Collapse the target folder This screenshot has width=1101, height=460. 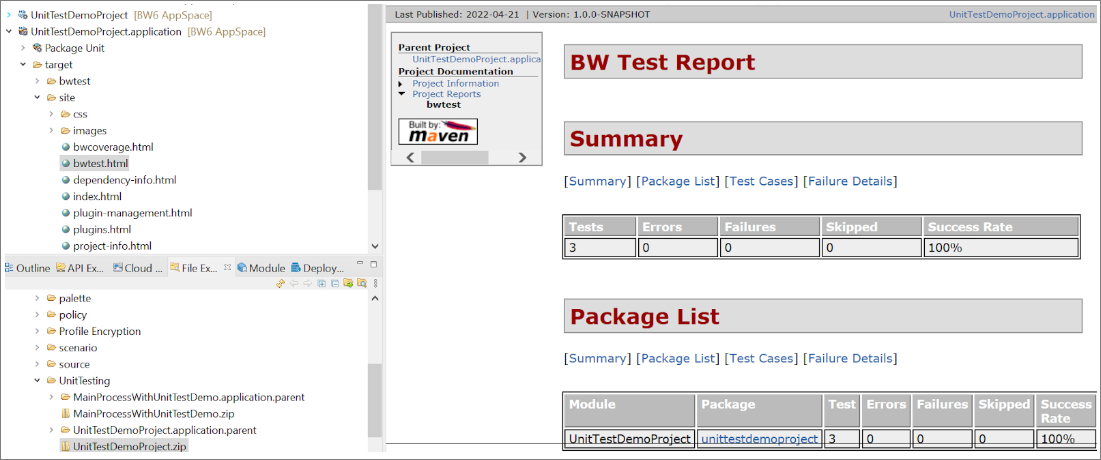23,65
